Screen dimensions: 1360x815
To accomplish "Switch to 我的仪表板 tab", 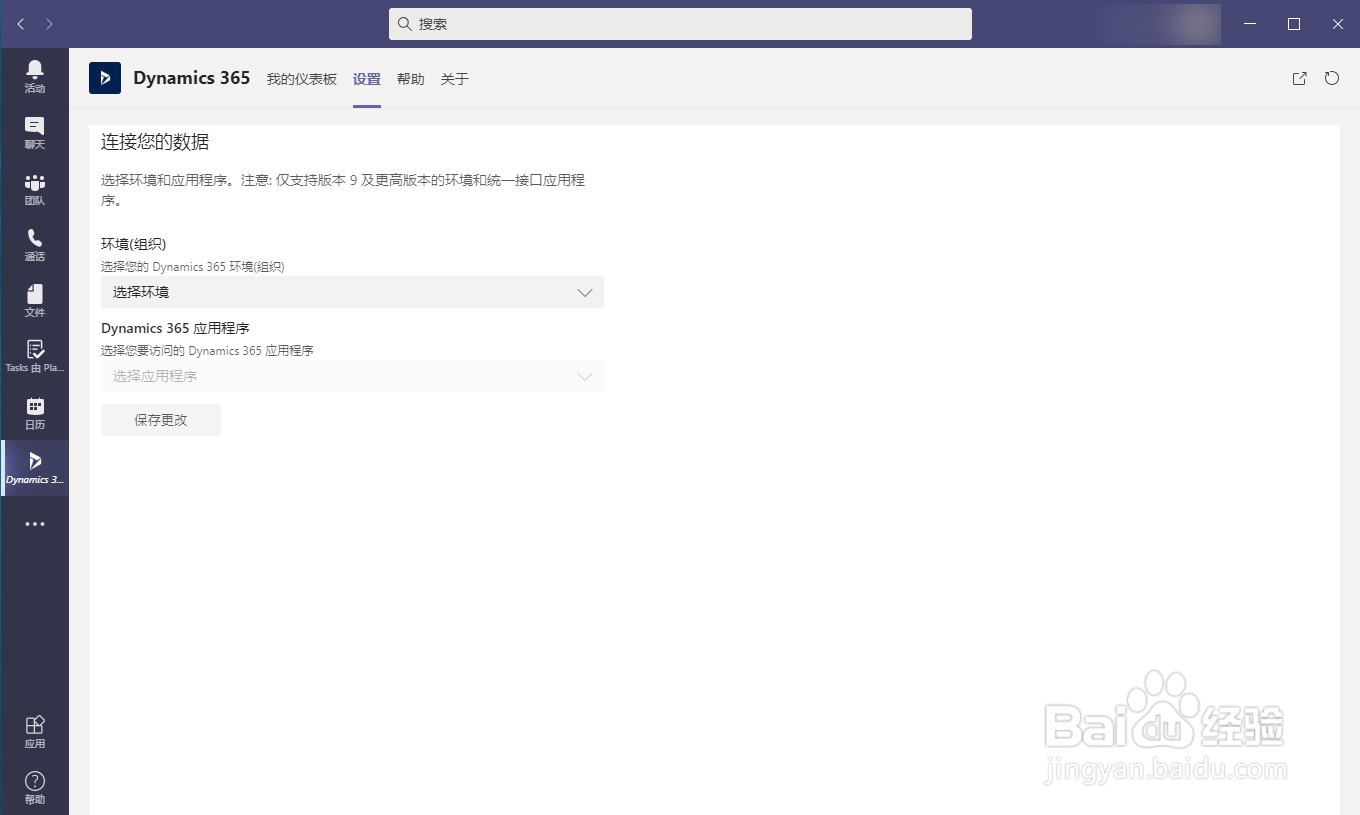I will pos(301,79).
